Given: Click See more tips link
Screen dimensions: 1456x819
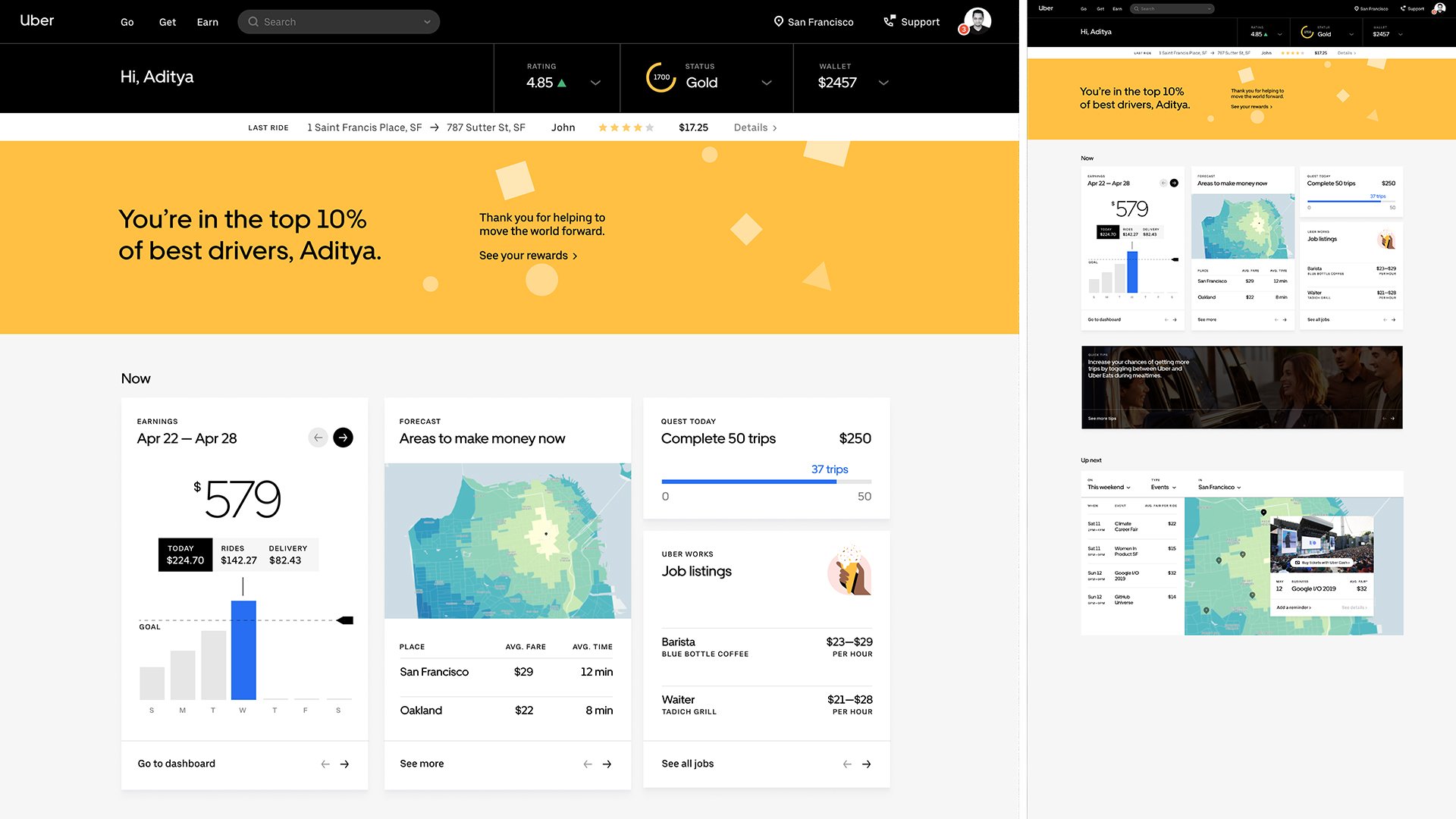Looking at the screenshot, I should coord(1102,419).
